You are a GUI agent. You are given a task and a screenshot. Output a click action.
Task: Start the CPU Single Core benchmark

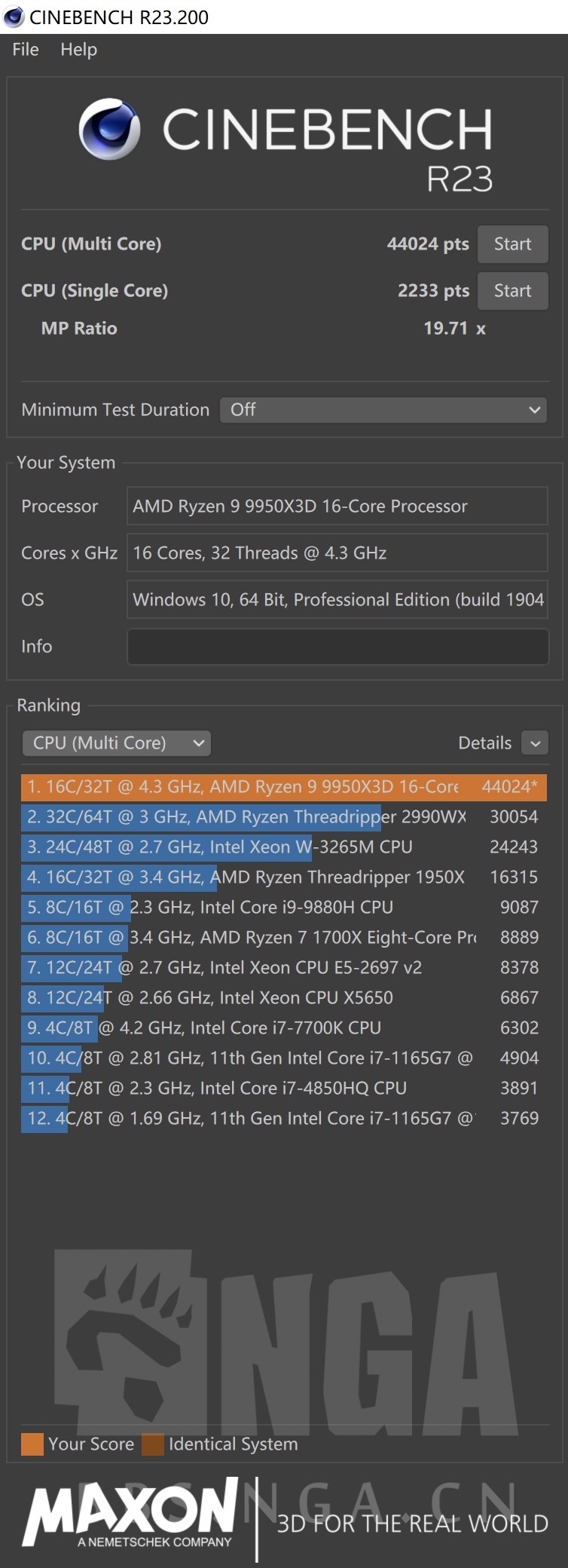click(x=512, y=290)
